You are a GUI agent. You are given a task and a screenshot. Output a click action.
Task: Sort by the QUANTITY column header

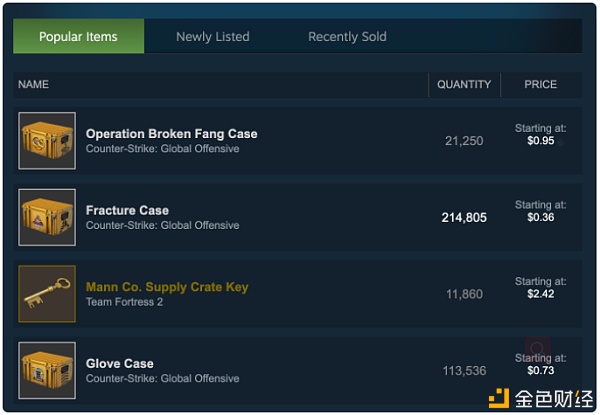click(x=464, y=85)
